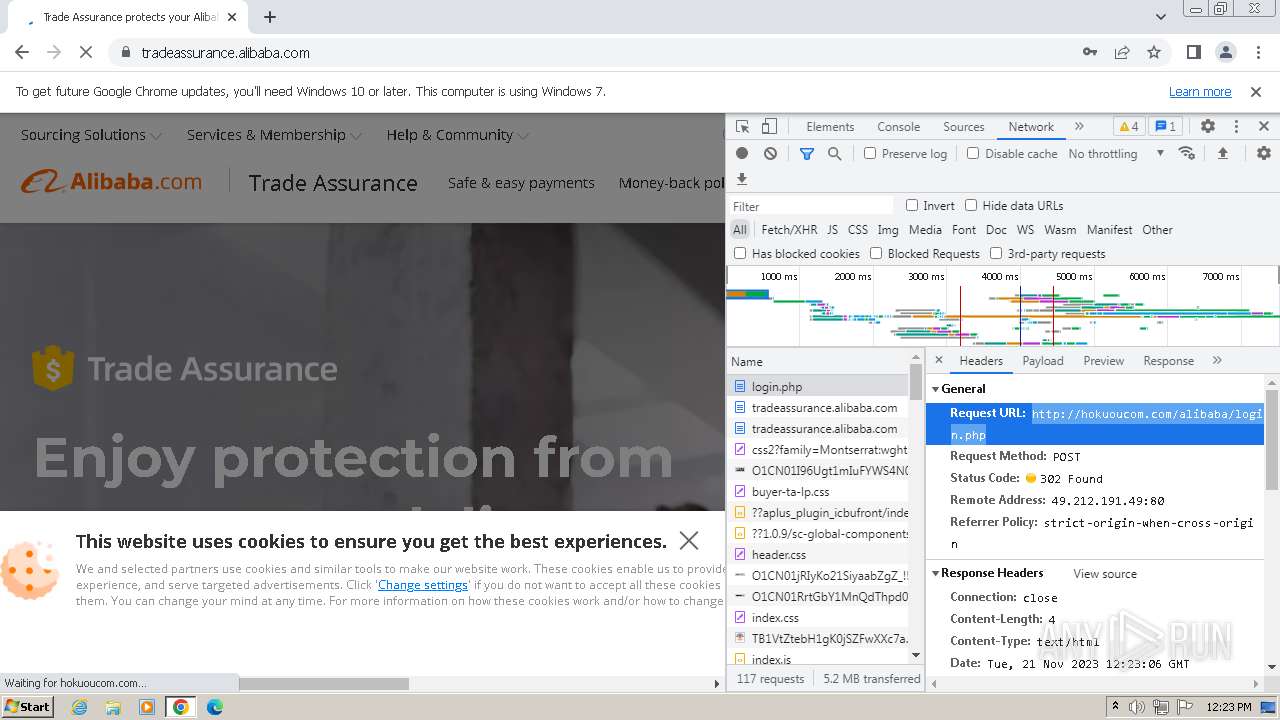Toggle the network filter funnel icon
1280x720 pixels.
pyautogui.click(x=807, y=154)
